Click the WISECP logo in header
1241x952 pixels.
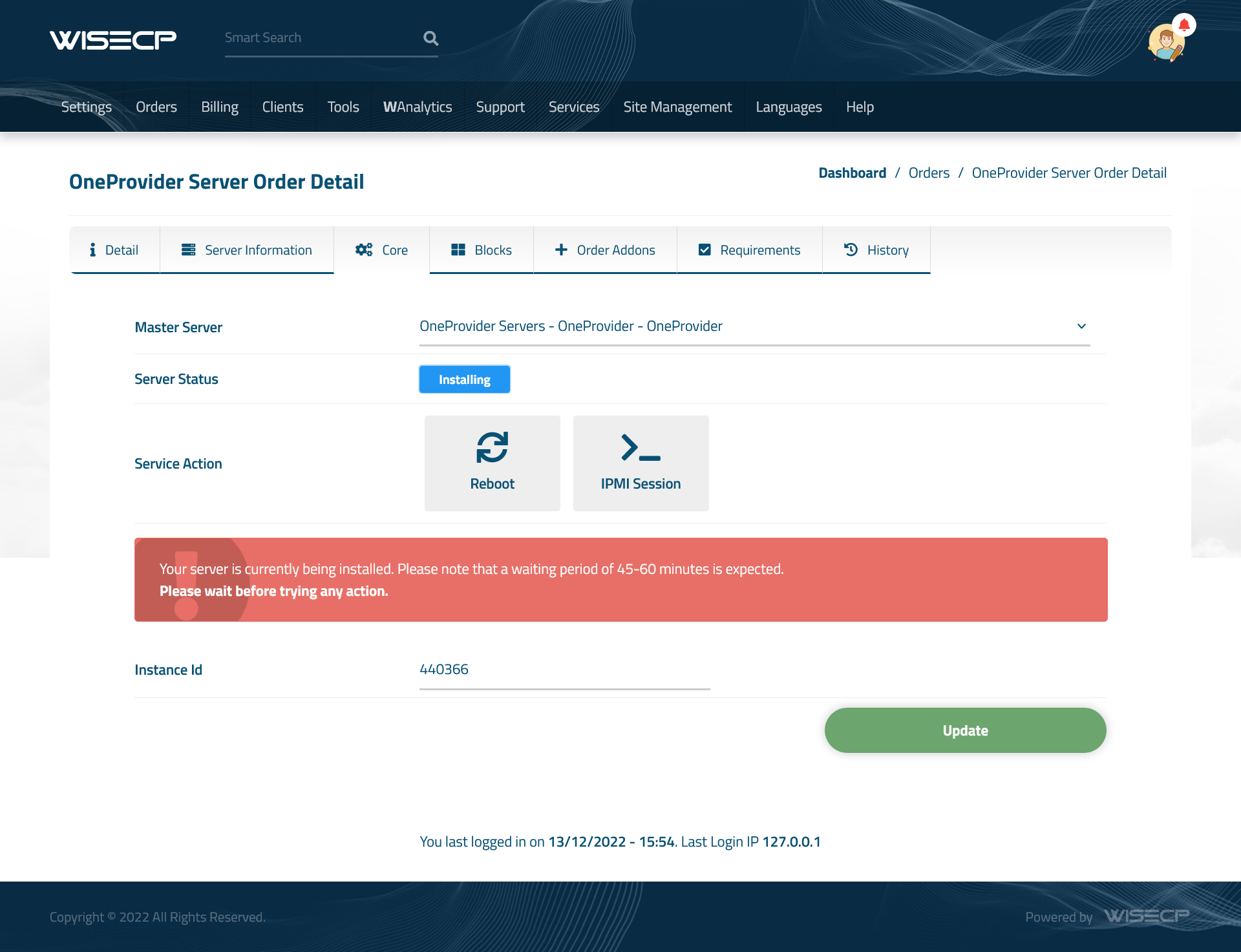113,40
